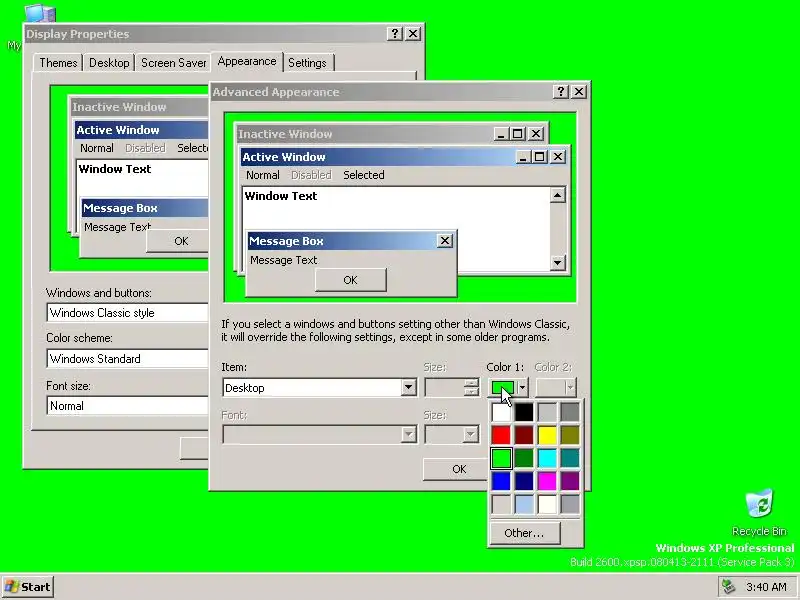
Task: Select the yellow color swatch
Action: (x=547, y=435)
